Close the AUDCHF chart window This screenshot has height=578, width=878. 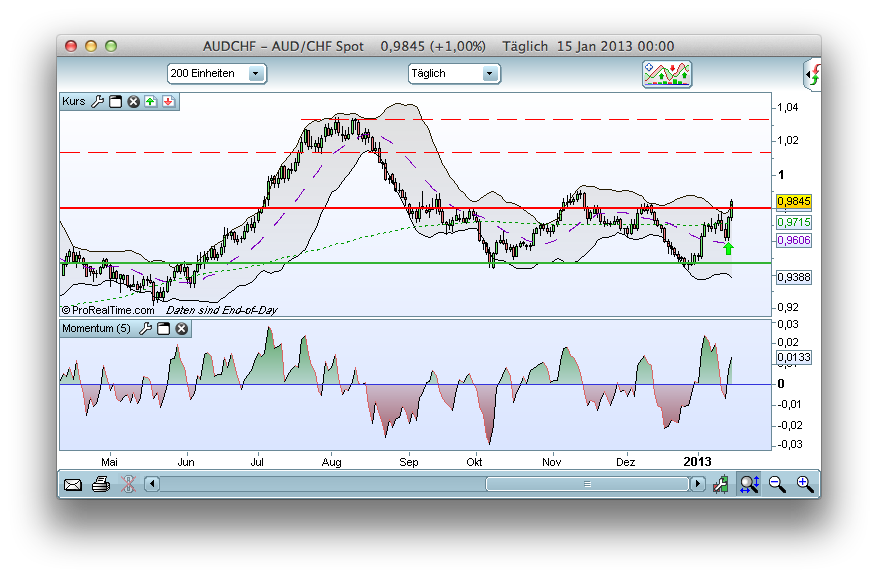pyautogui.click(x=71, y=46)
